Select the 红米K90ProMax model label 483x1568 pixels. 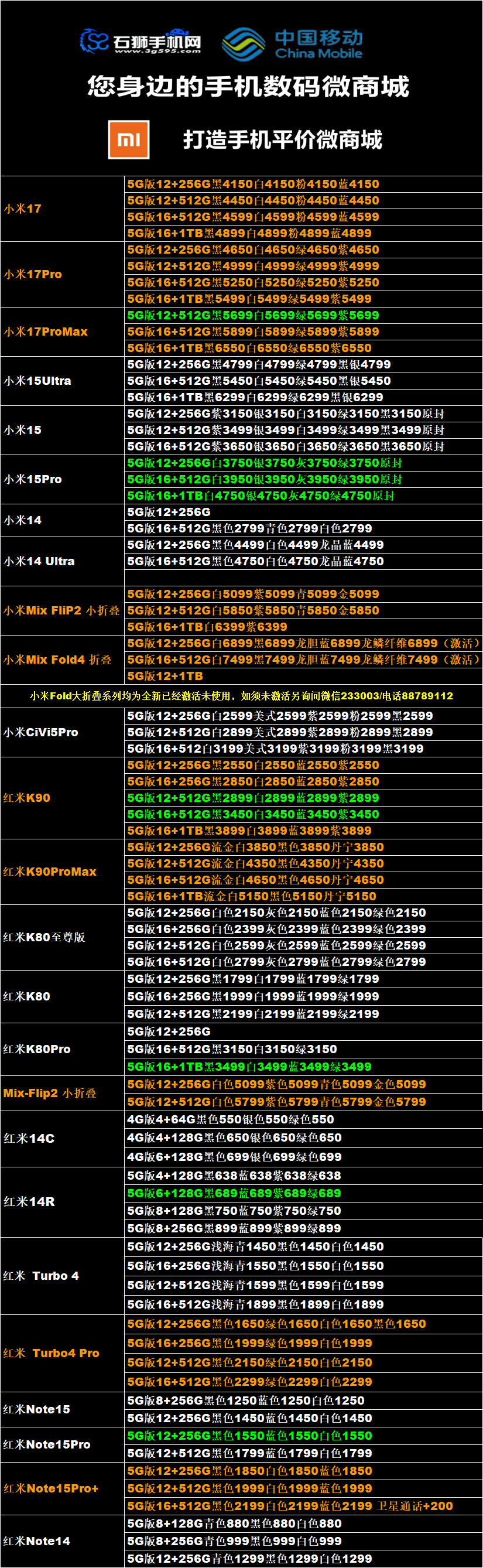tap(50, 872)
